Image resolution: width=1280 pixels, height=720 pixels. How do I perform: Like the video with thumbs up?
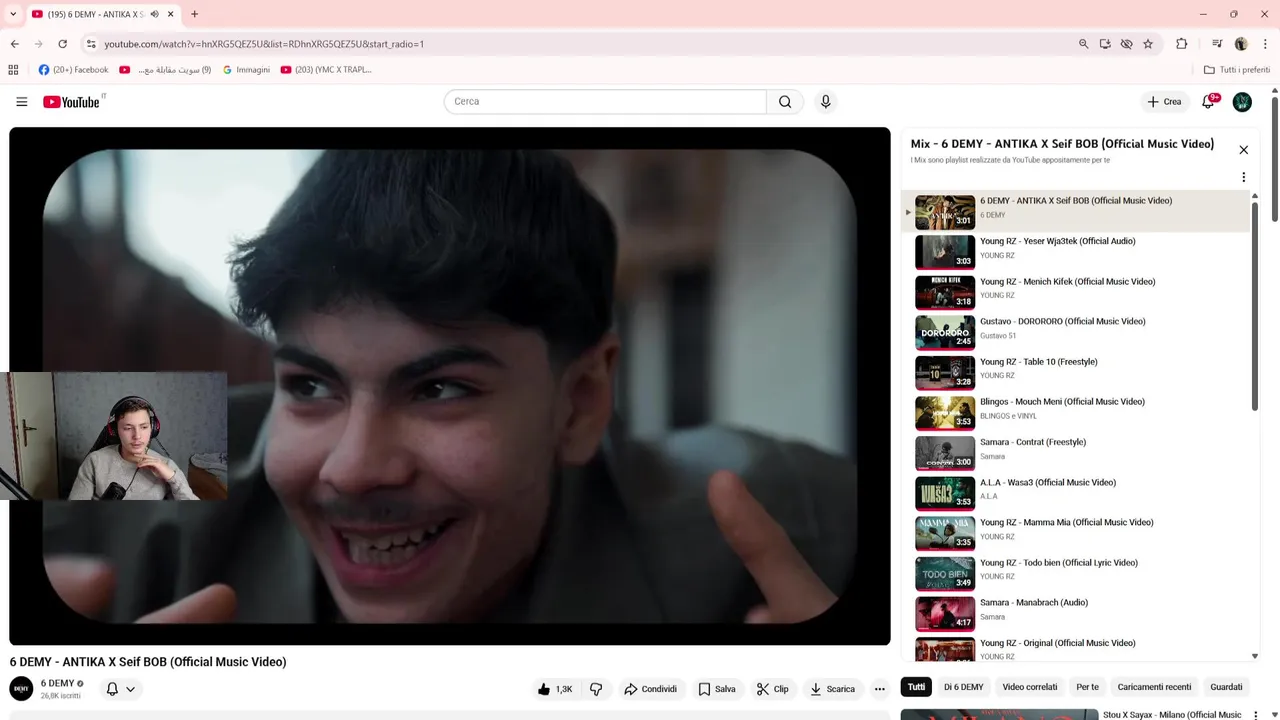click(555, 689)
